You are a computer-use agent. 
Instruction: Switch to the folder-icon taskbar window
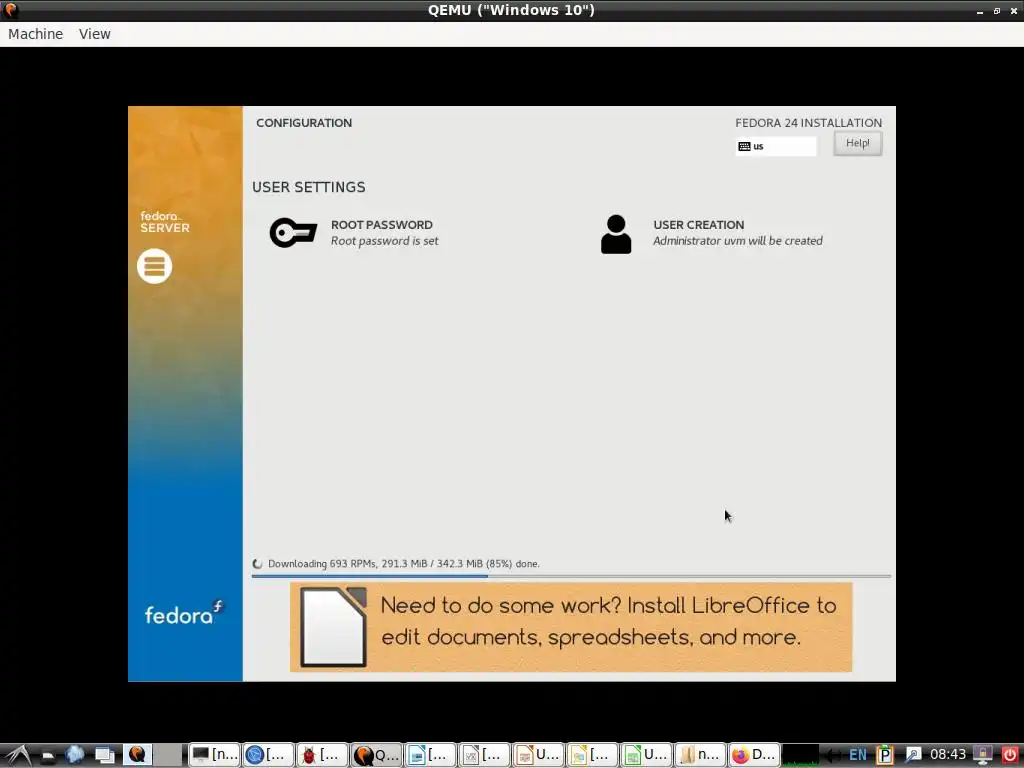pos(700,755)
